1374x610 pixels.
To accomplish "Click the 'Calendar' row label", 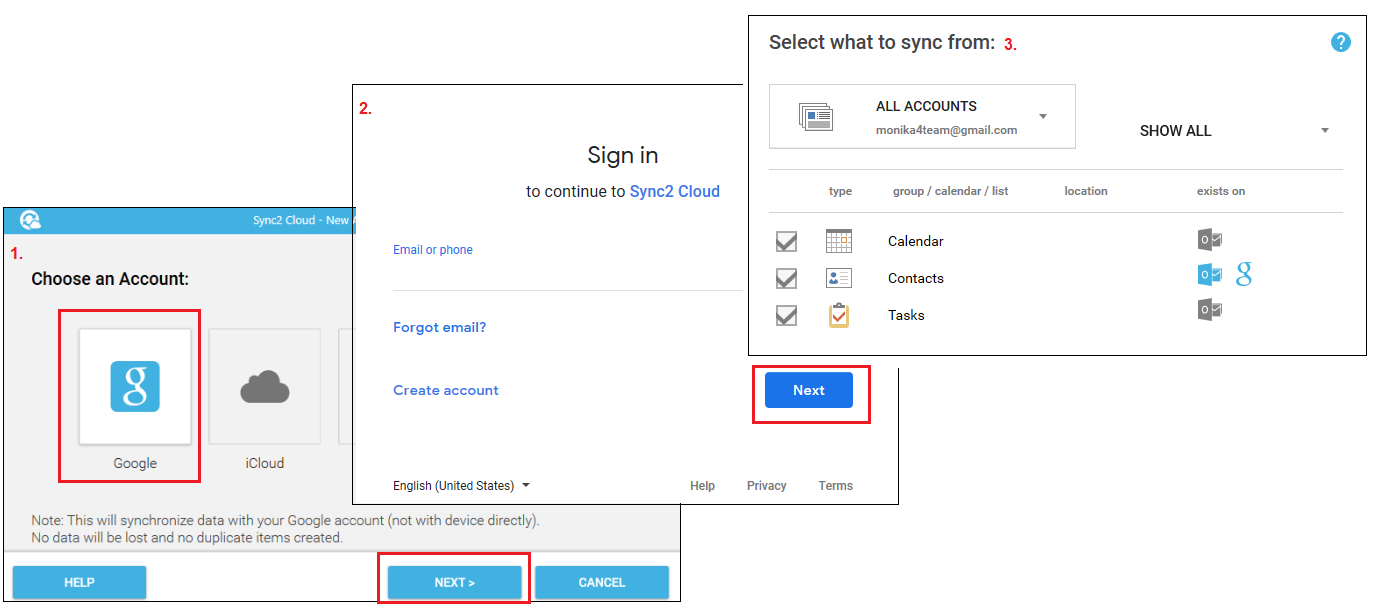I will (916, 241).
